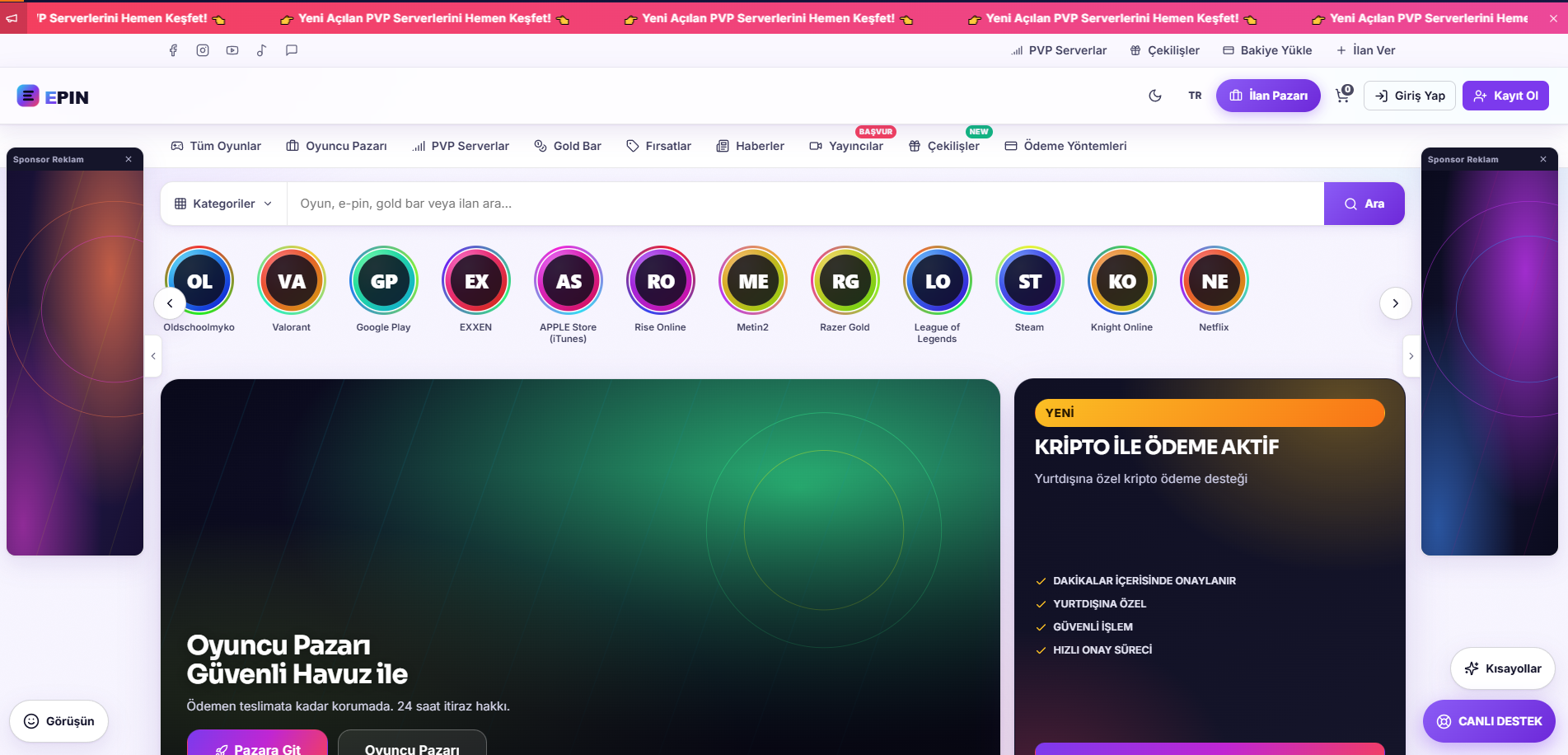Expand the Kategoriler dropdown

(x=223, y=204)
